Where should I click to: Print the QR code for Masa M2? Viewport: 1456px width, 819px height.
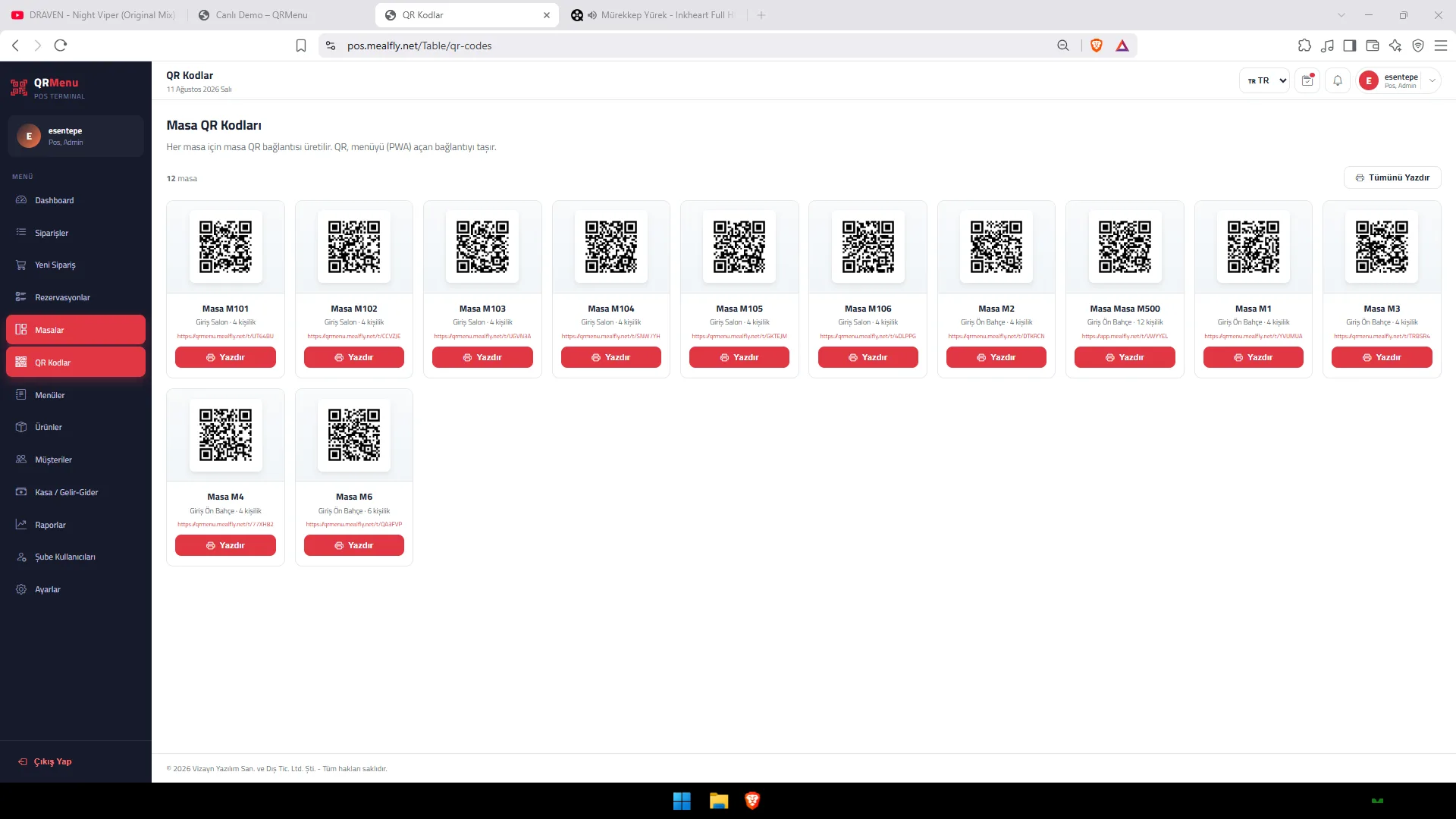click(x=996, y=357)
